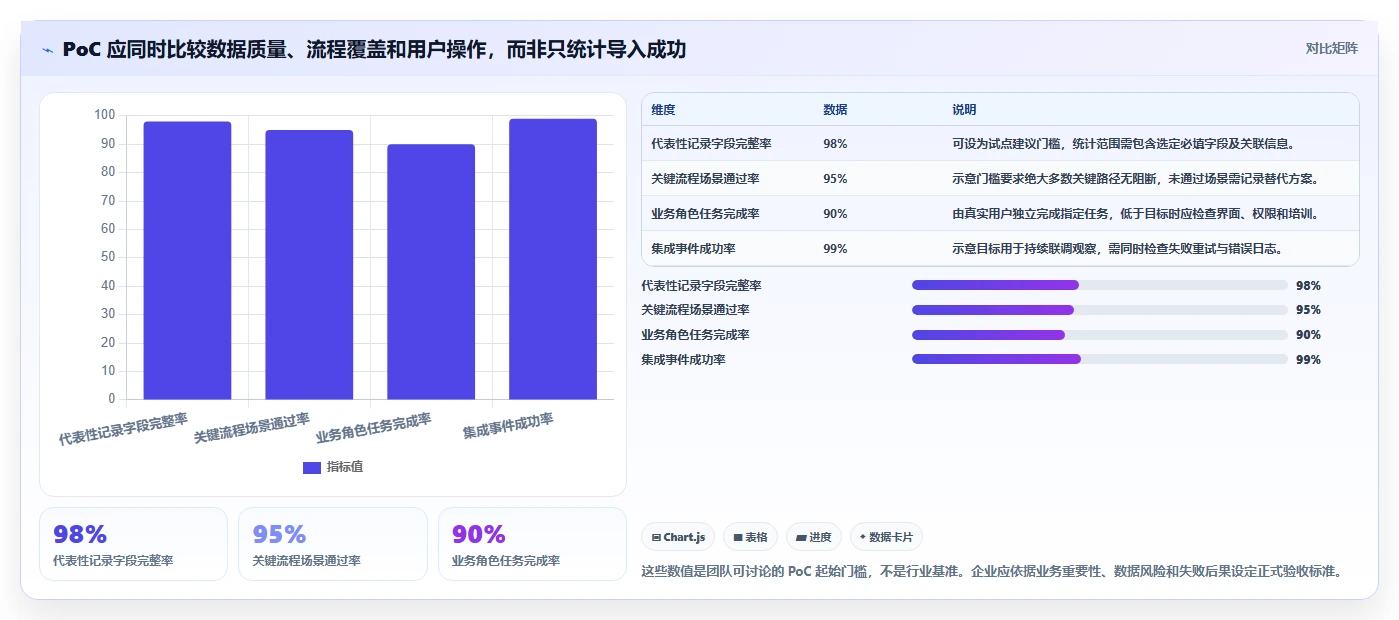Click the 90% value after the progress bar
The image size is (1399, 620).
coord(1308,335)
